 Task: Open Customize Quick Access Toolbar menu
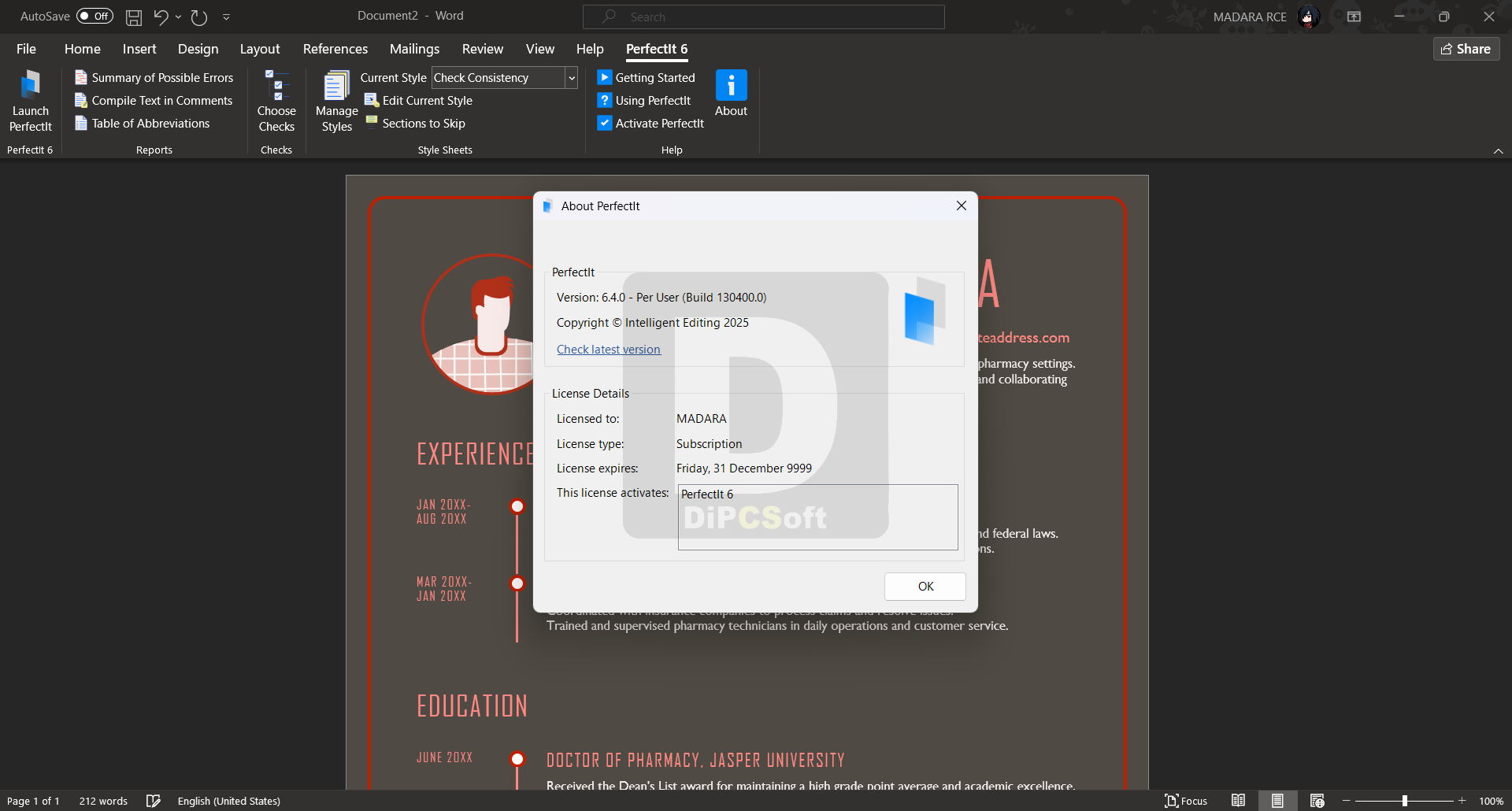(226, 17)
